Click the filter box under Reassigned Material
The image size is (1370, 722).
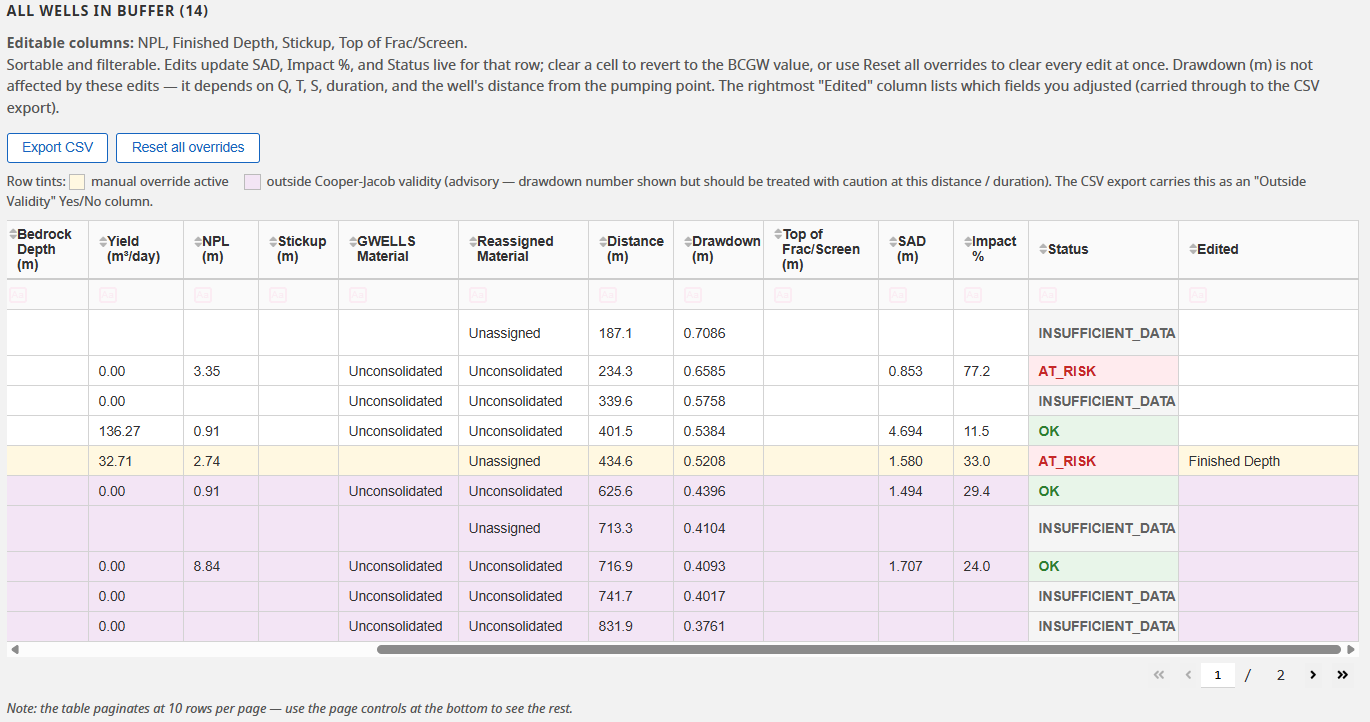(524, 295)
